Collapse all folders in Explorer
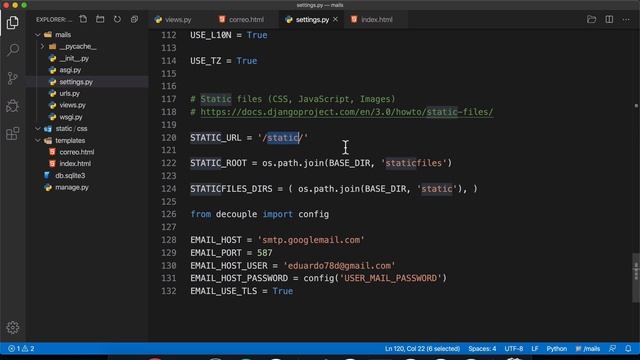Image resolution: width=640 pixels, height=360 pixels. pos(134,19)
